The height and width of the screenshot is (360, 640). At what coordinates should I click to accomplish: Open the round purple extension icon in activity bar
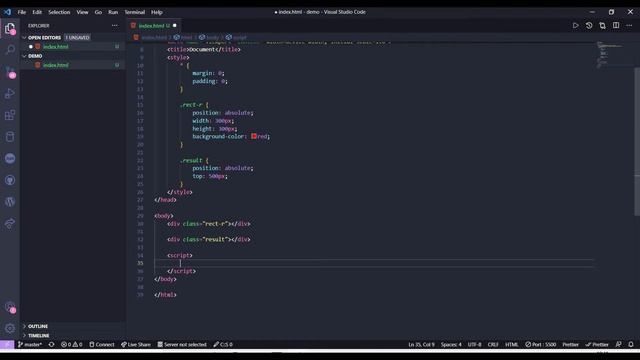click(x=10, y=158)
